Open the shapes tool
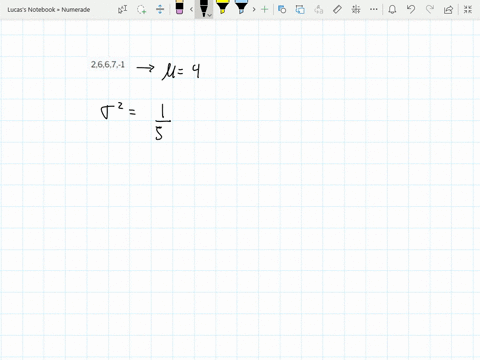The width and height of the screenshot is (480, 360). click(x=282, y=9)
